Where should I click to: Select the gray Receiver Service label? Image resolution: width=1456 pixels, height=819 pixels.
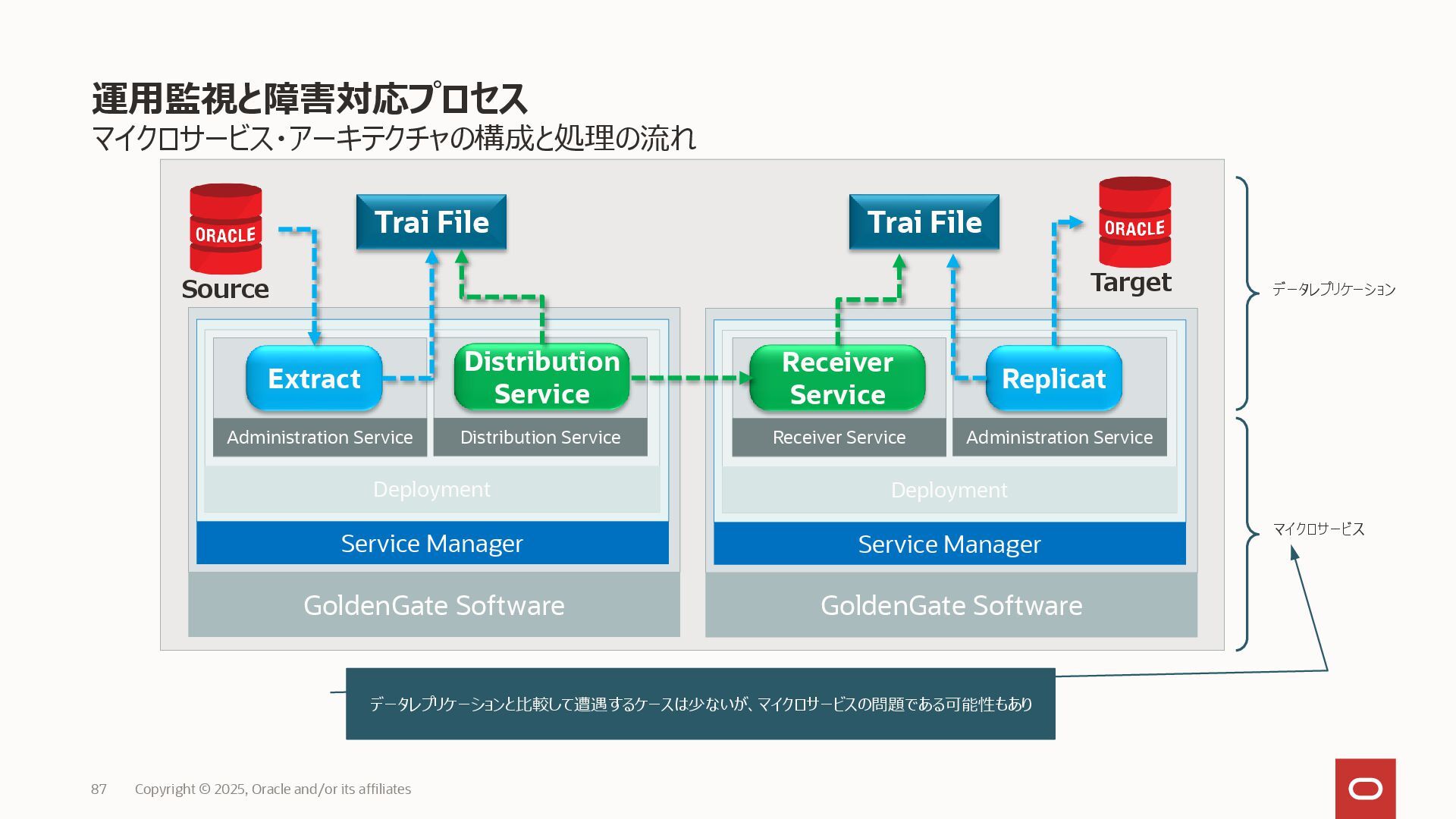coord(839,438)
